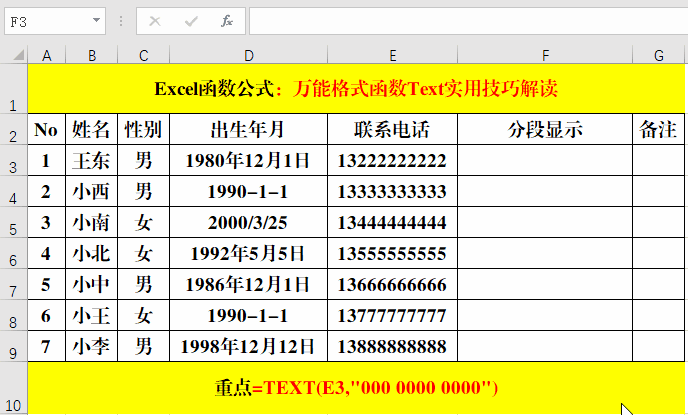Select phone cell '13888888888'
Viewport: 688px width, 415px height.
coord(392,347)
